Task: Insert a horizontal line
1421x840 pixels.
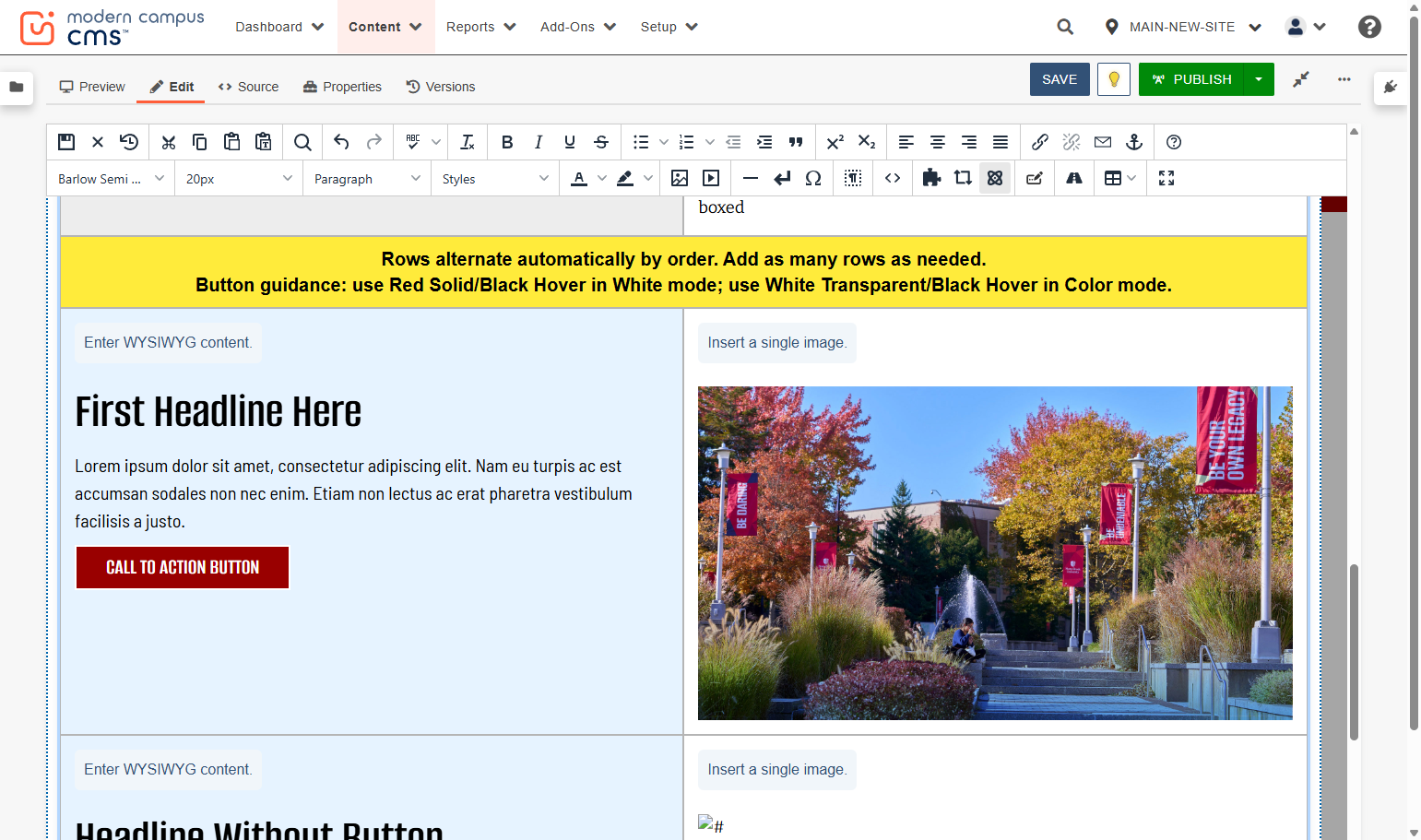Action: pyautogui.click(x=751, y=178)
